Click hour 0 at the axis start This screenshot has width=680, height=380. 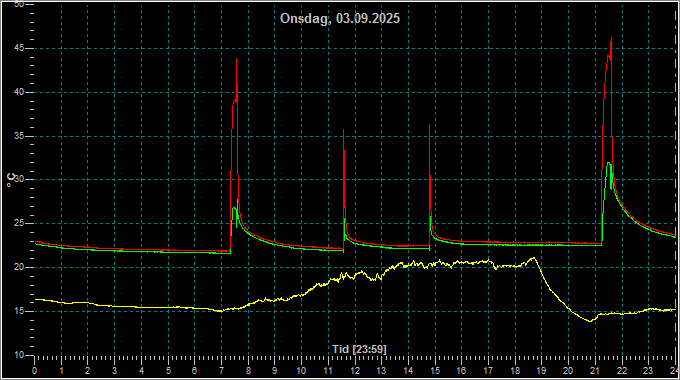click(x=35, y=371)
